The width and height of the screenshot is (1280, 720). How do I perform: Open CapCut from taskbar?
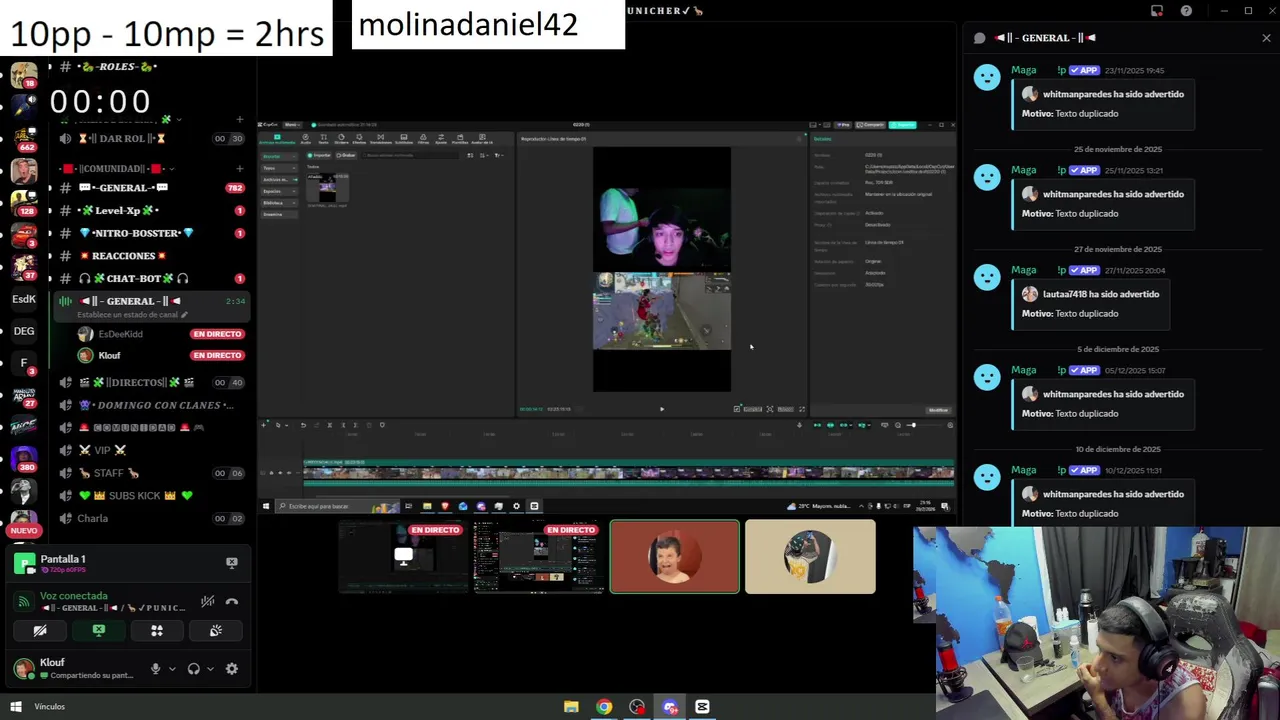pos(702,707)
